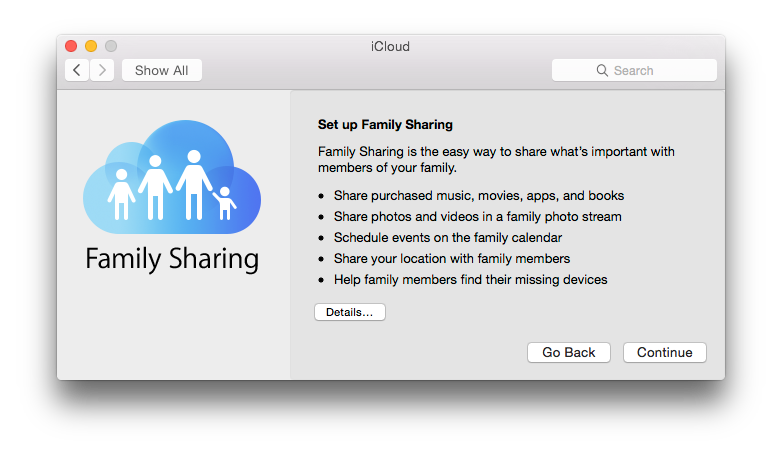Click the gray disabled zoom button
782x459 pixels.
pyautogui.click(x=111, y=46)
